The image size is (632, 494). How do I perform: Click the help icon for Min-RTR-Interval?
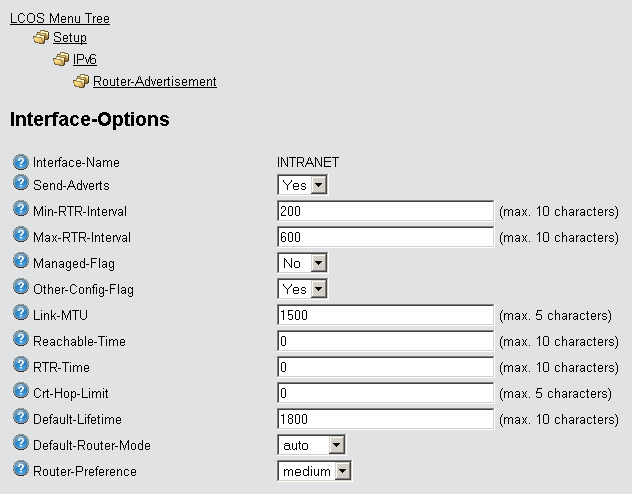[20, 210]
